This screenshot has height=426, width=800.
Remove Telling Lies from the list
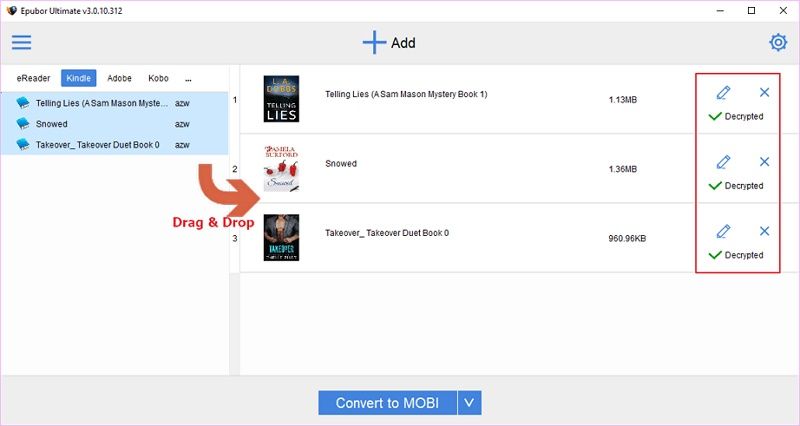point(764,92)
